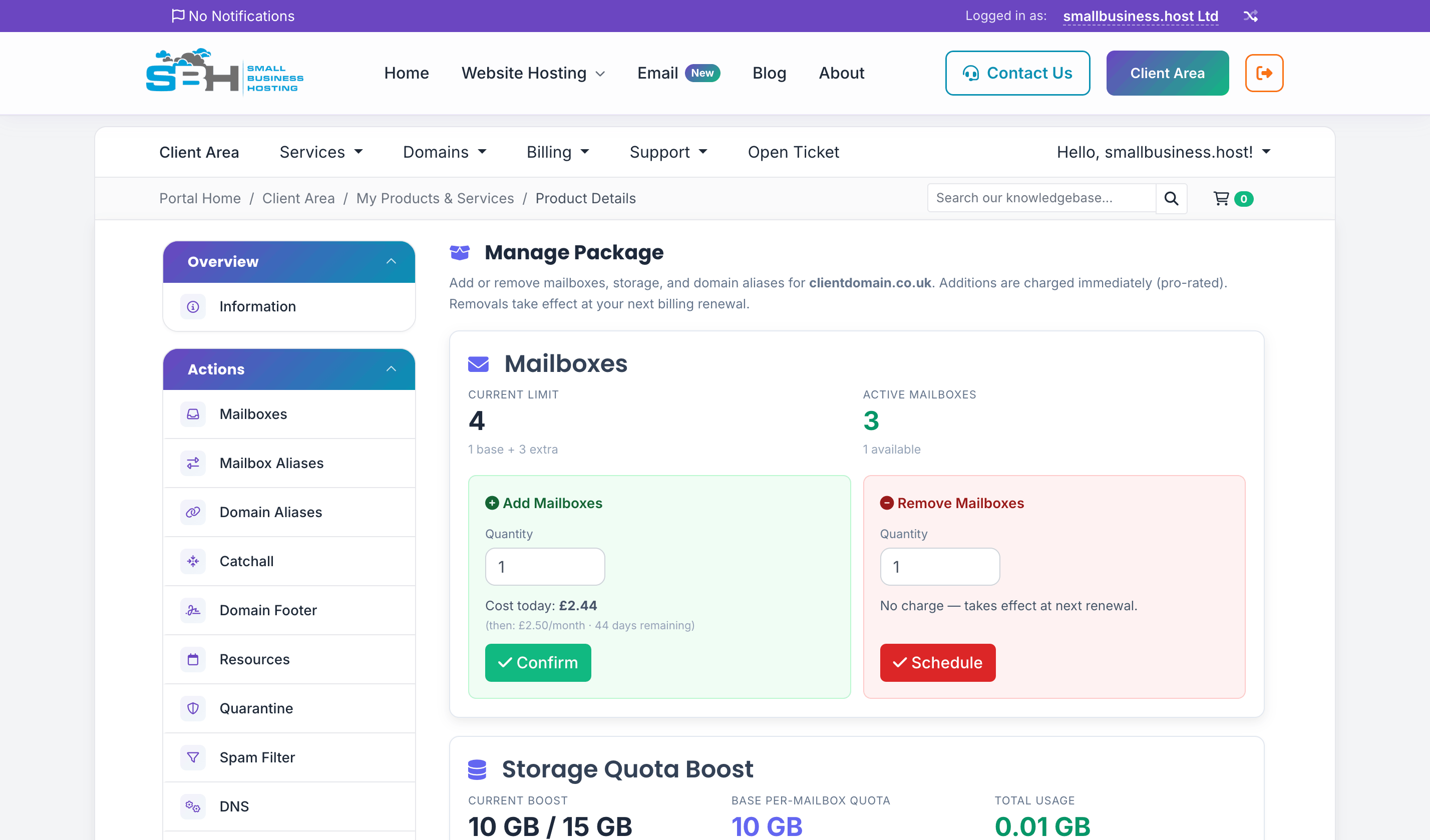The width and height of the screenshot is (1430, 840).
Task: Click the DNS gears icon
Action: coord(193,806)
